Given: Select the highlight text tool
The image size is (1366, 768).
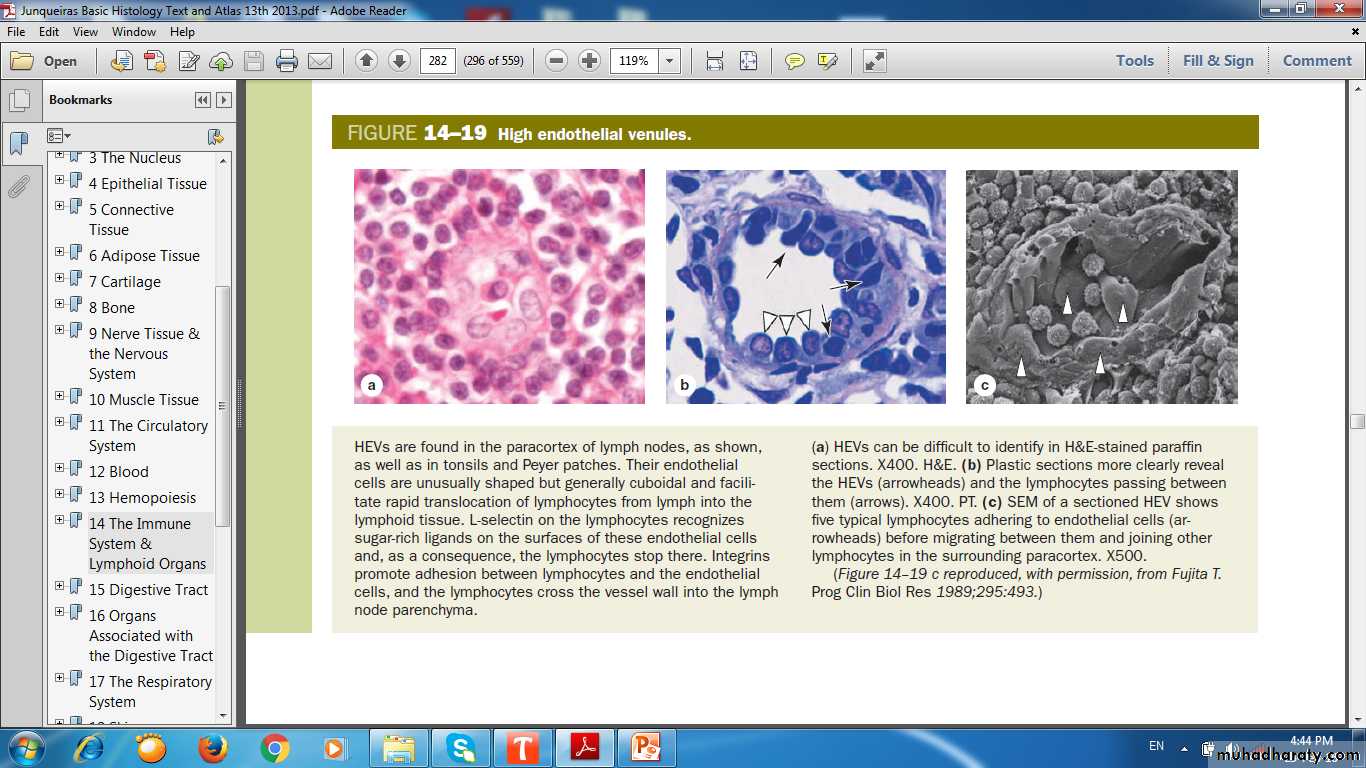Looking at the screenshot, I should click(827, 61).
